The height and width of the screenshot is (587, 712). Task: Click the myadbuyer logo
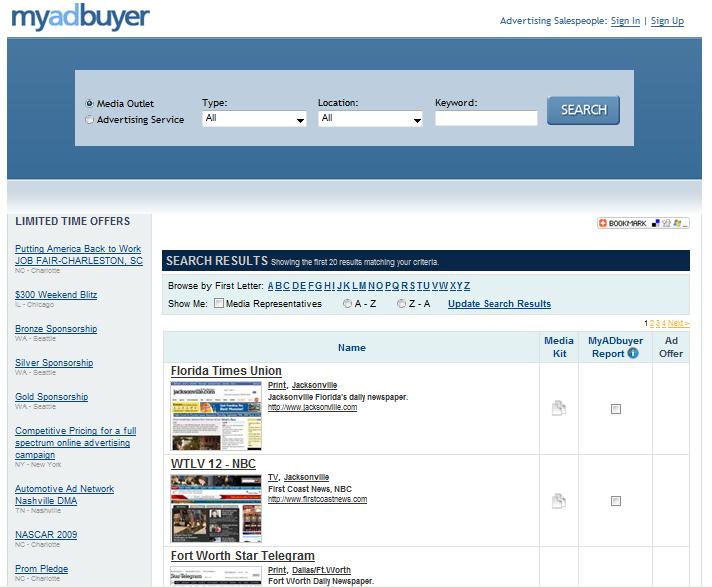(80, 17)
